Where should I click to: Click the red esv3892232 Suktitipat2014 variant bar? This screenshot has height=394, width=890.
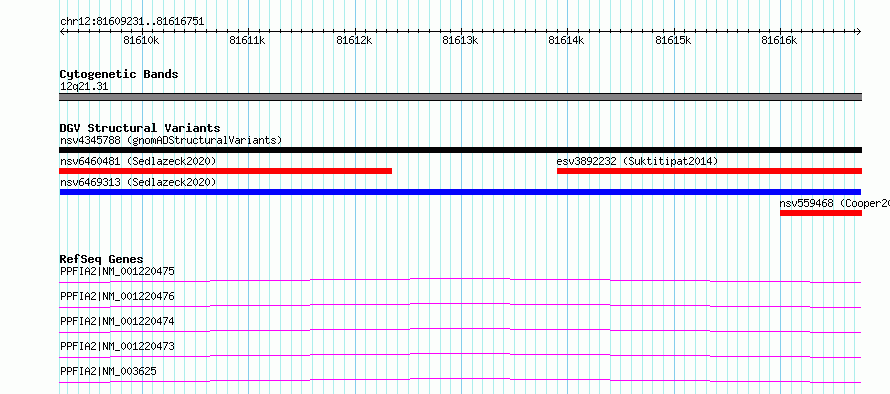tap(710, 171)
